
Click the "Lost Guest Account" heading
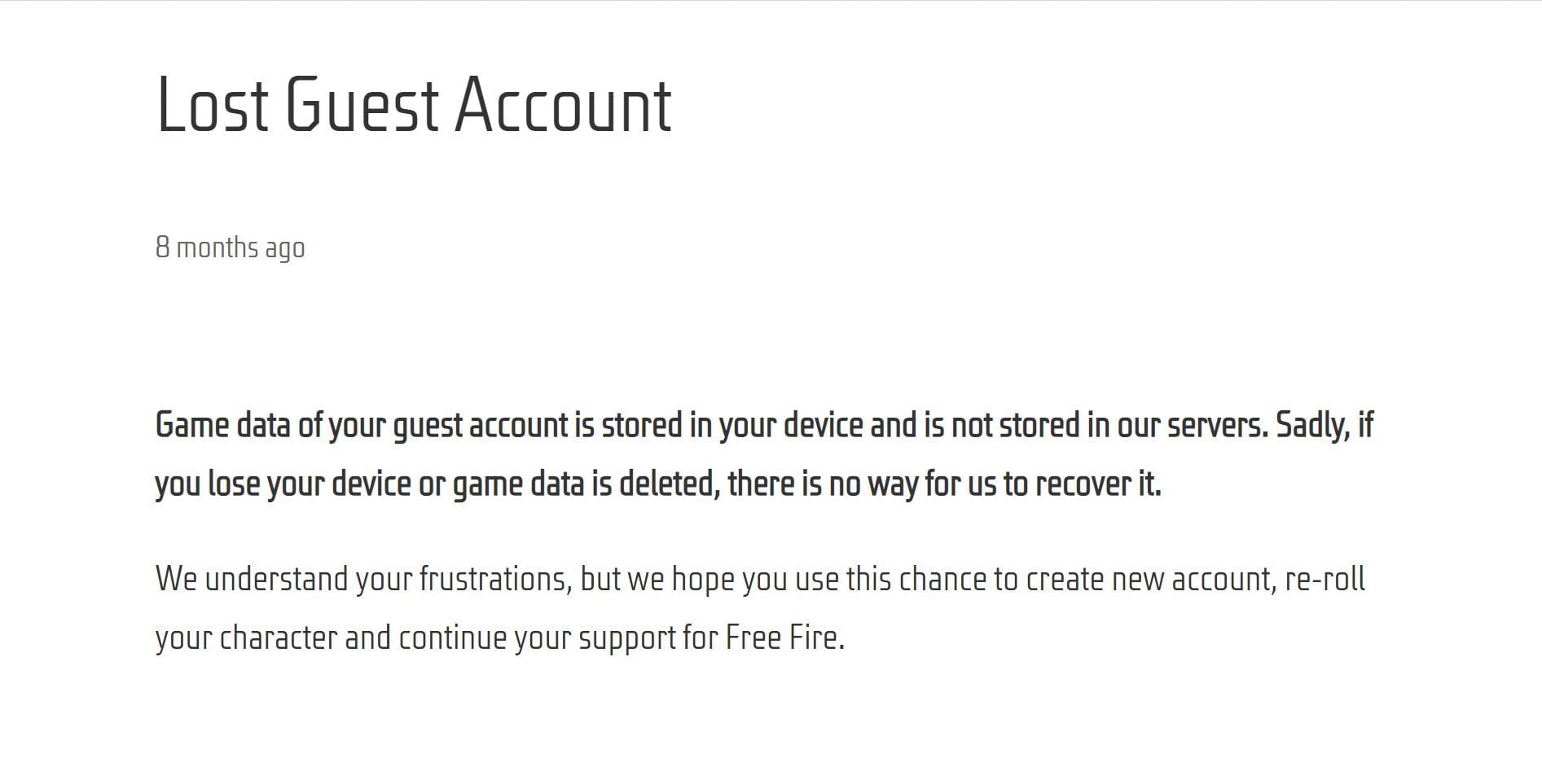(413, 104)
